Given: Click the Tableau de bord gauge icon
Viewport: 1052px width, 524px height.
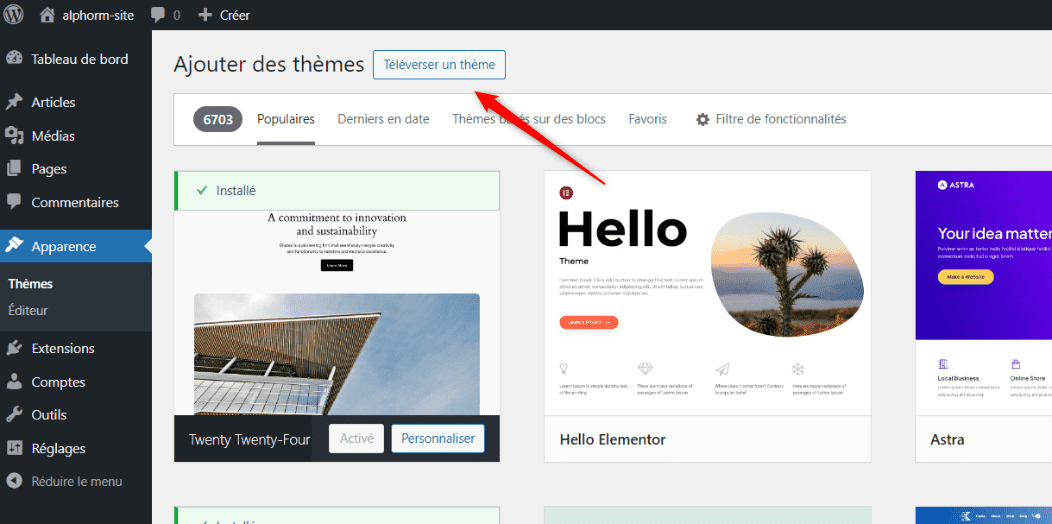Looking at the screenshot, I should tap(14, 59).
